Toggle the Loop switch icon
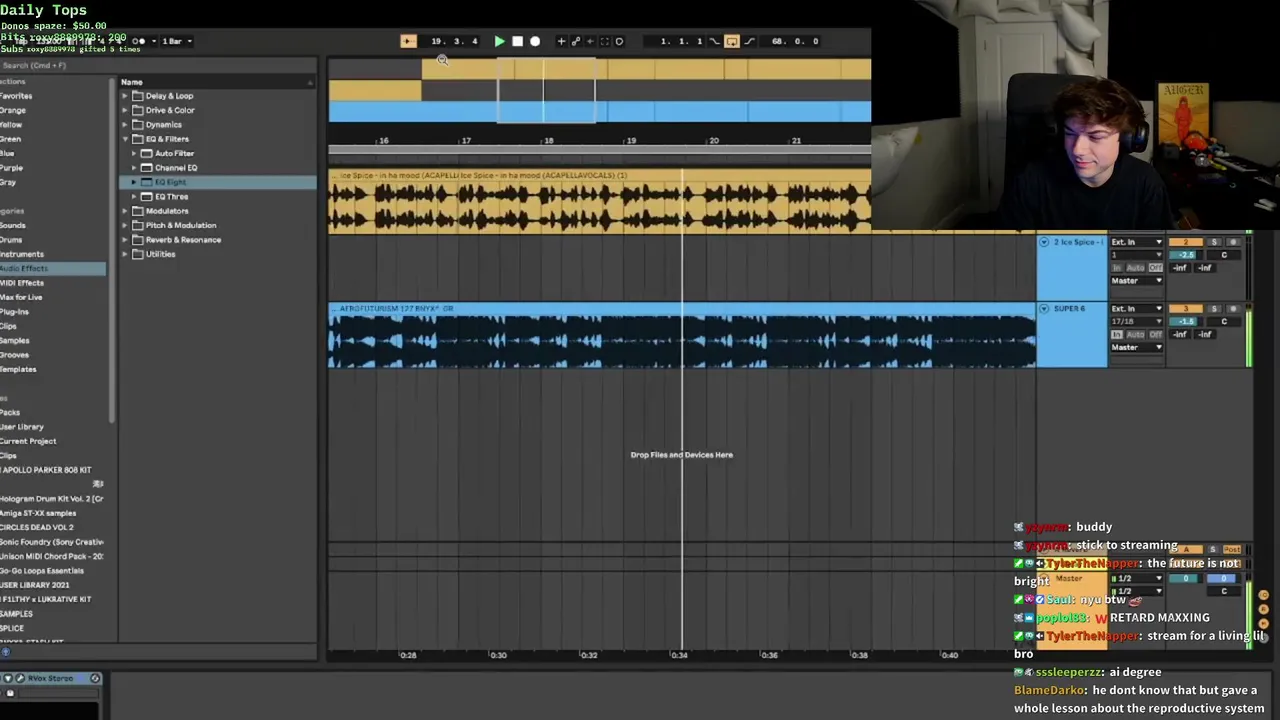1280x720 pixels. [732, 41]
